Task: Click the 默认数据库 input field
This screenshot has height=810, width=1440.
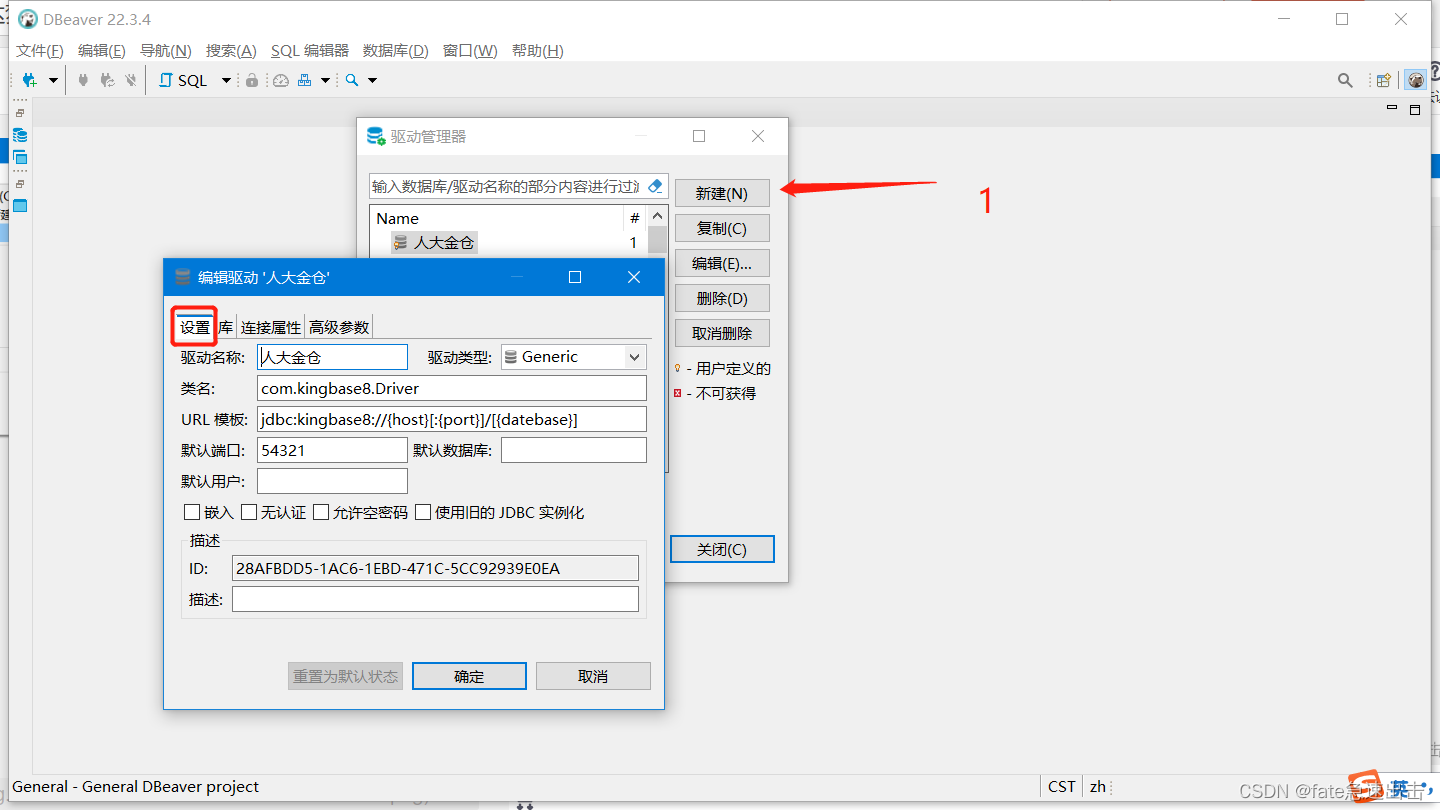Action: point(574,450)
